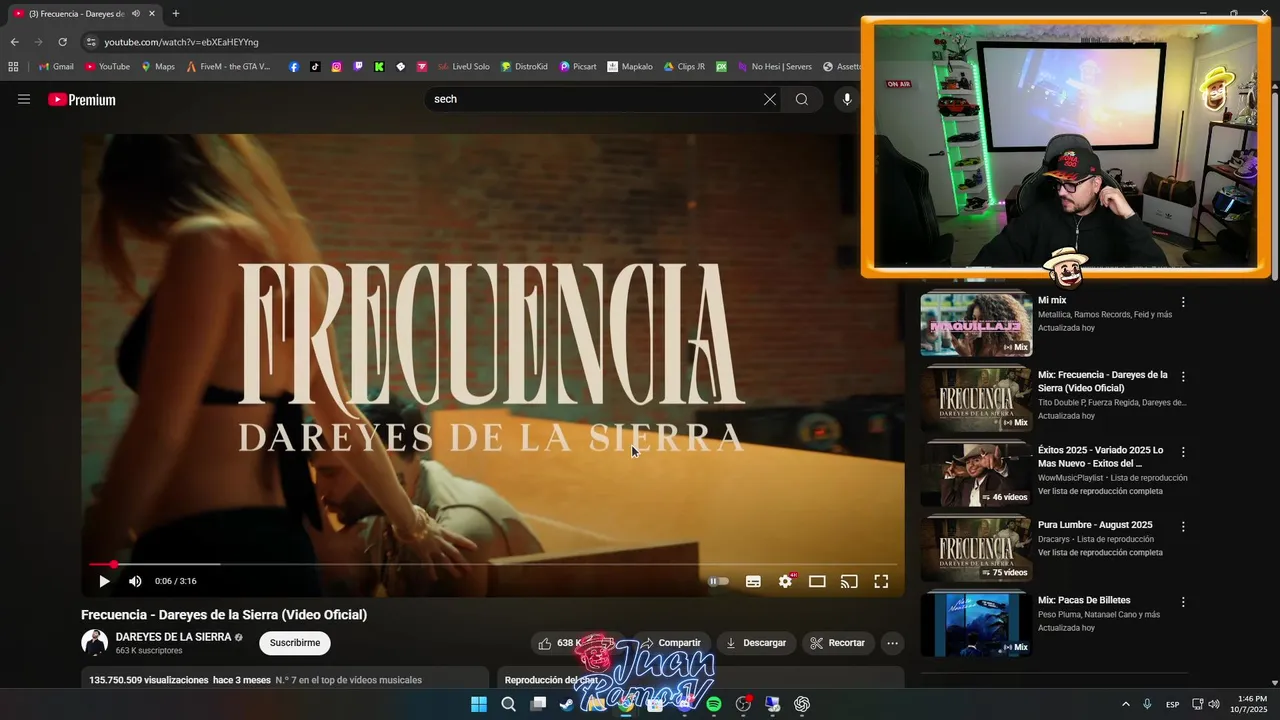Toggle the player autoplay switch

pos(718,581)
